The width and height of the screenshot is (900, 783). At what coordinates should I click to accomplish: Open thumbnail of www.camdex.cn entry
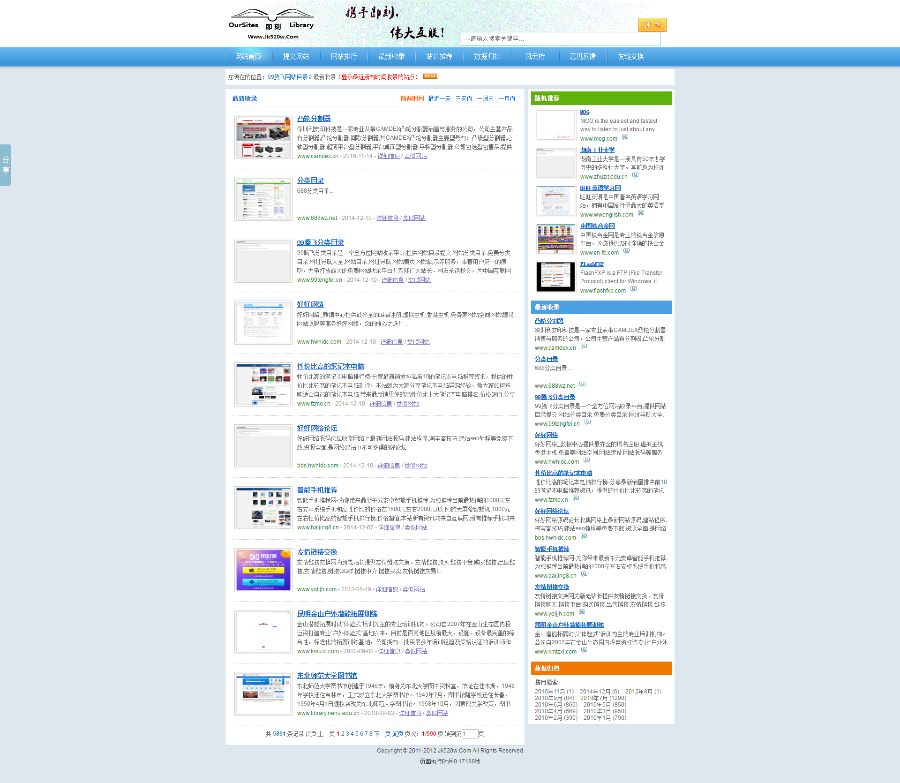coord(263,137)
